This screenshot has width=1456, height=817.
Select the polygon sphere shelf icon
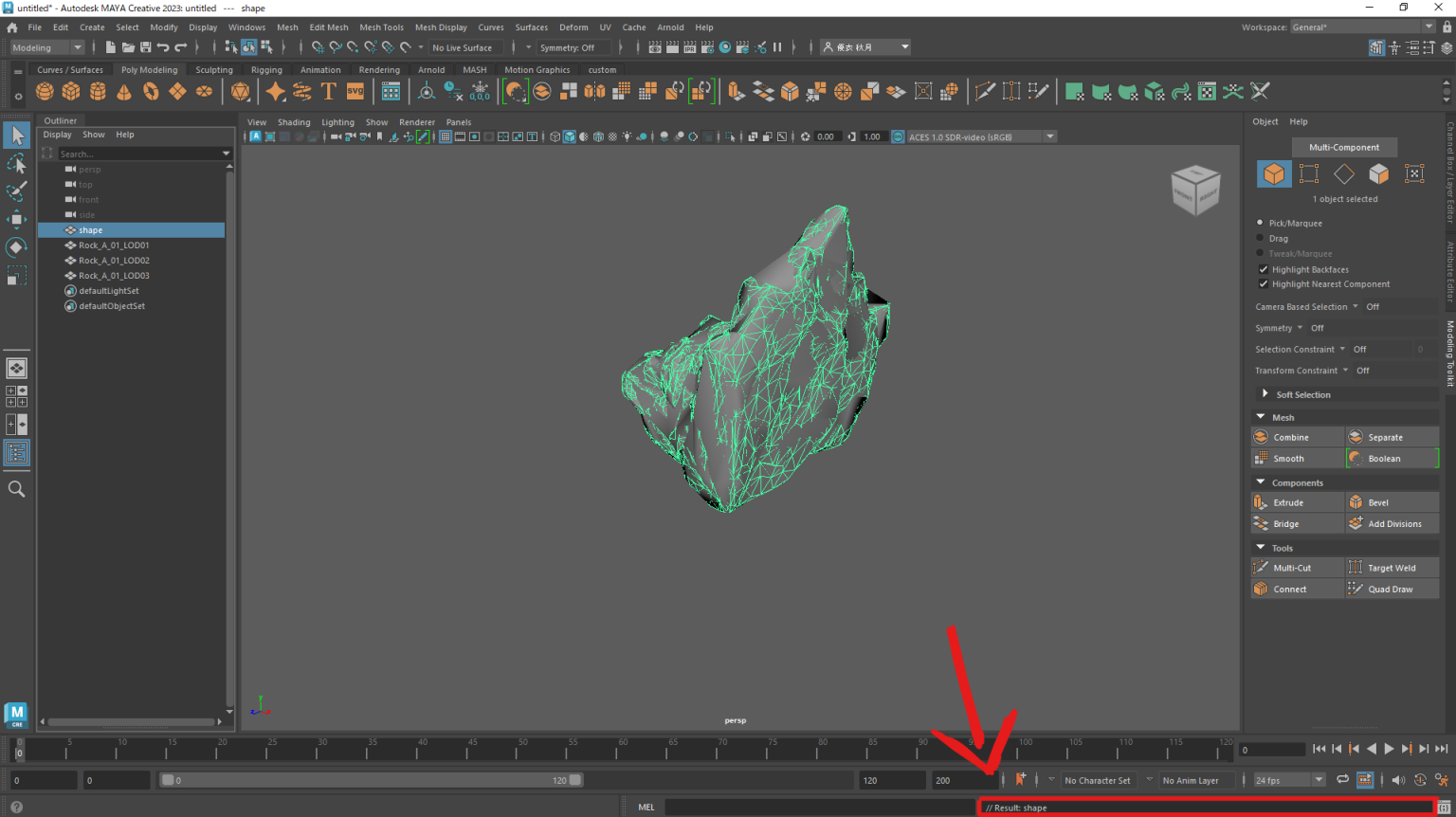[x=44, y=91]
